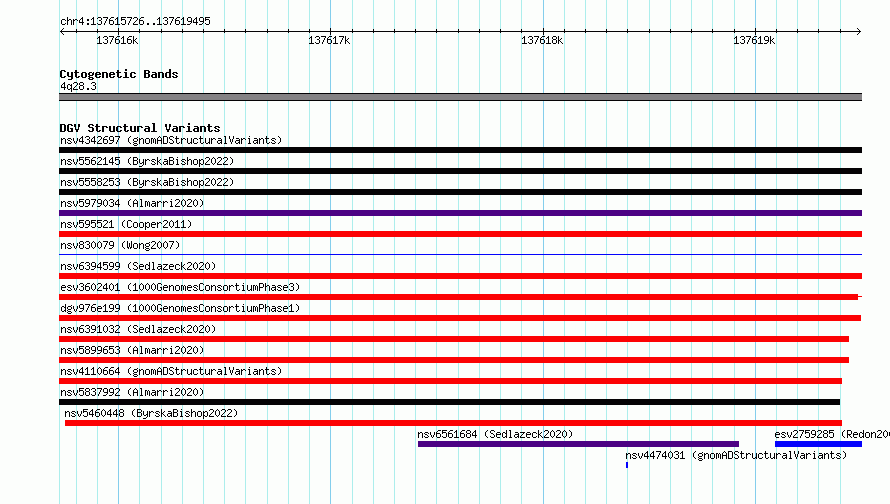Select nsv5837992 (Almarri2020) label

pos(132,392)
